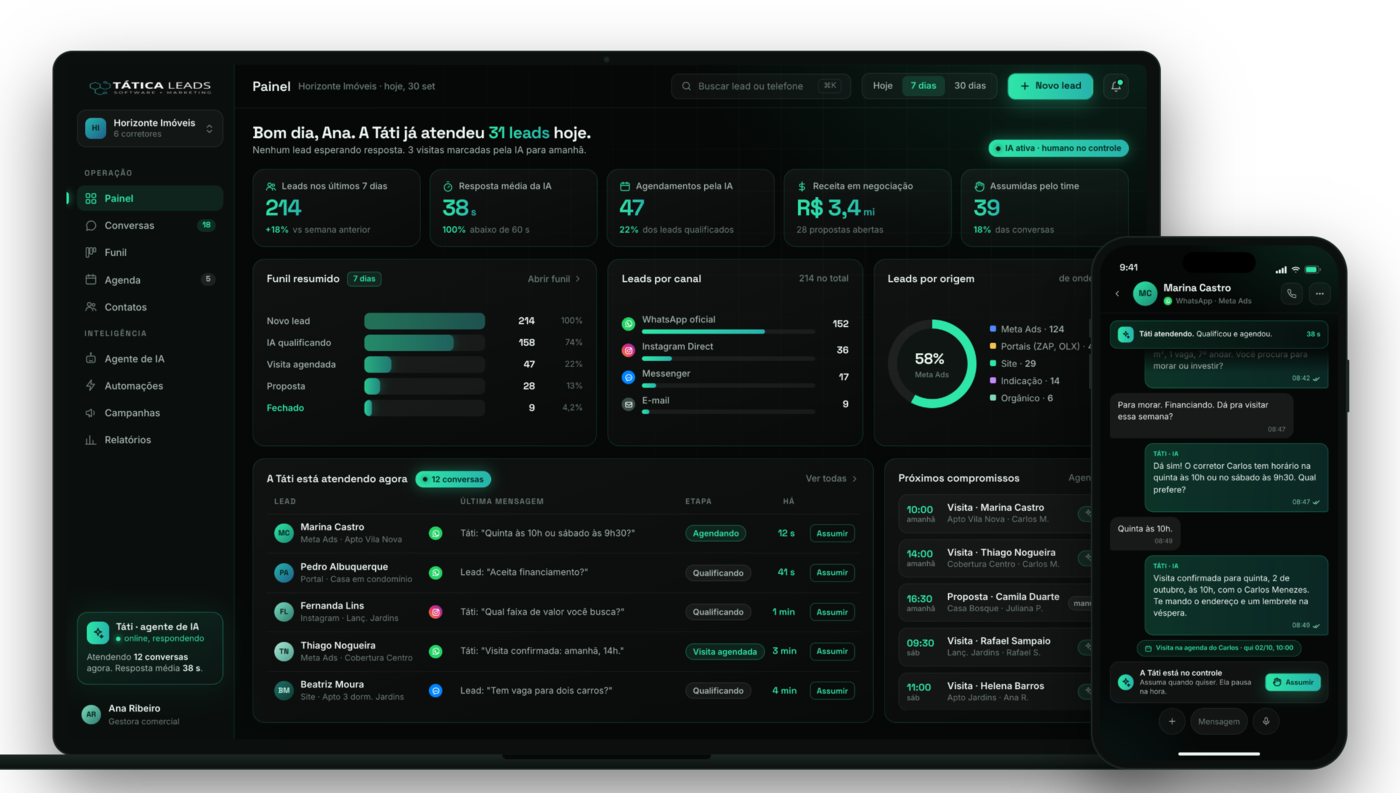Viewport: 1400px width, 793px height.
Task: Click the Buscar lead ou telefone search field
Action: (761, 86)
